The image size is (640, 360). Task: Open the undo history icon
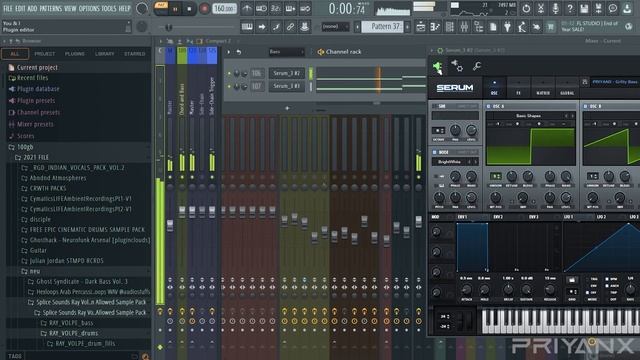click(526, 8)
